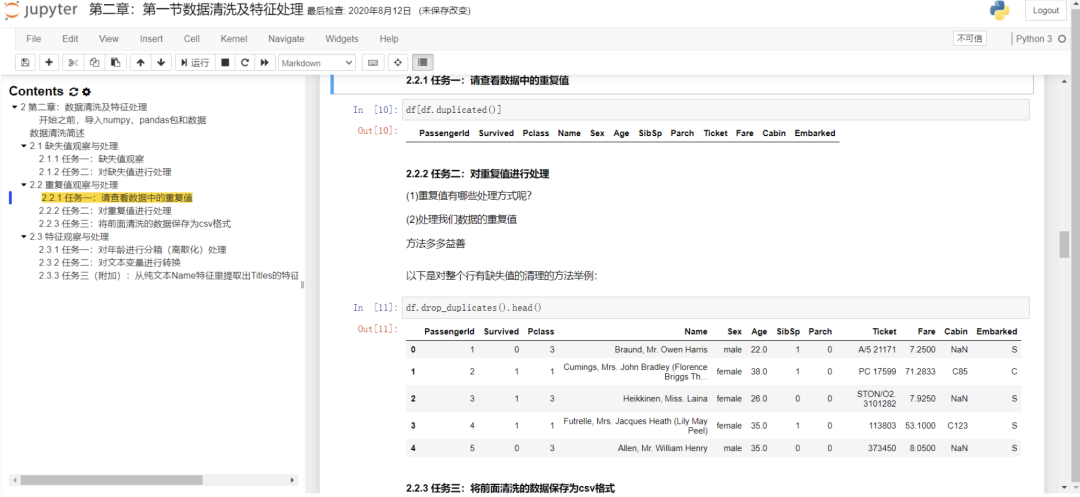This screenshot has height=497, width=1080.
Task: Go to '2.1.1 任务一：缺失值观察'
Action: [x=91, y=159]
